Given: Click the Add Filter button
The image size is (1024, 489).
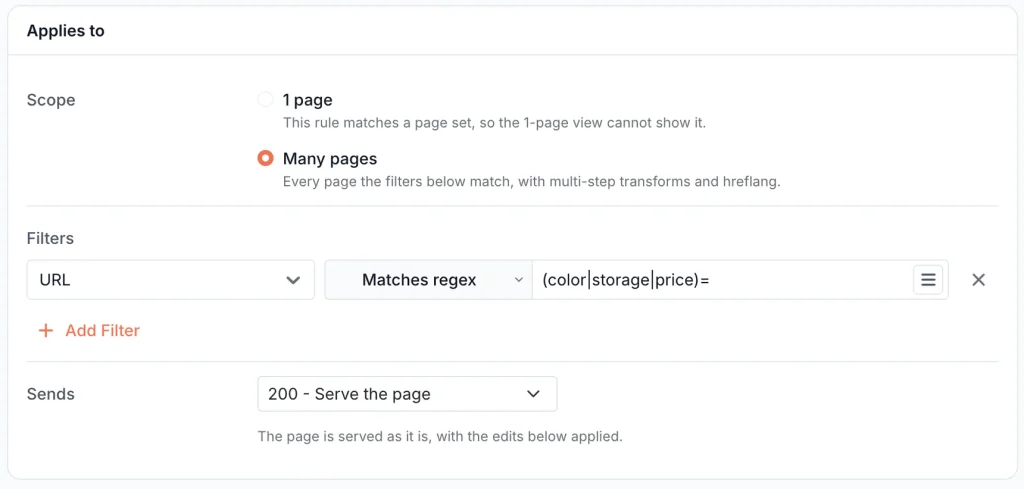Looking at the screenshot, I should (89, 331).
